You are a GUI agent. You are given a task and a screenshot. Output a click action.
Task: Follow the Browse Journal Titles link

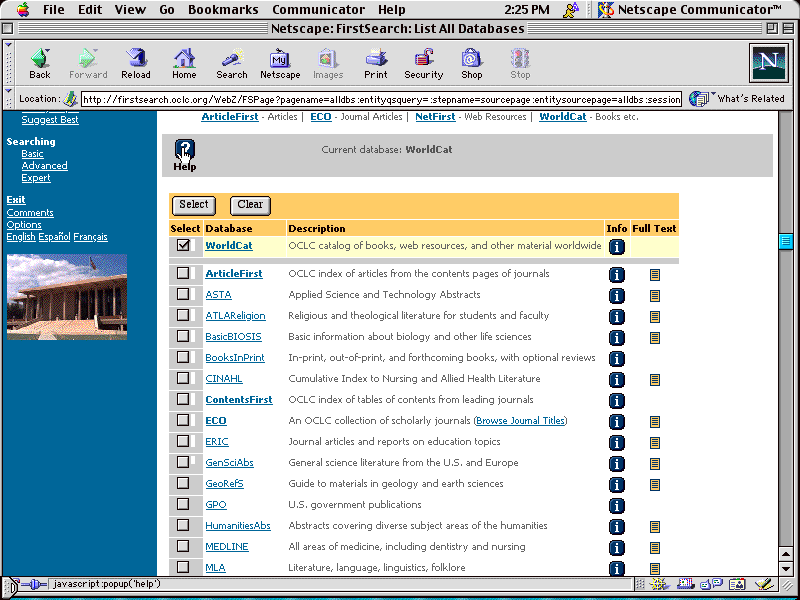520,420
